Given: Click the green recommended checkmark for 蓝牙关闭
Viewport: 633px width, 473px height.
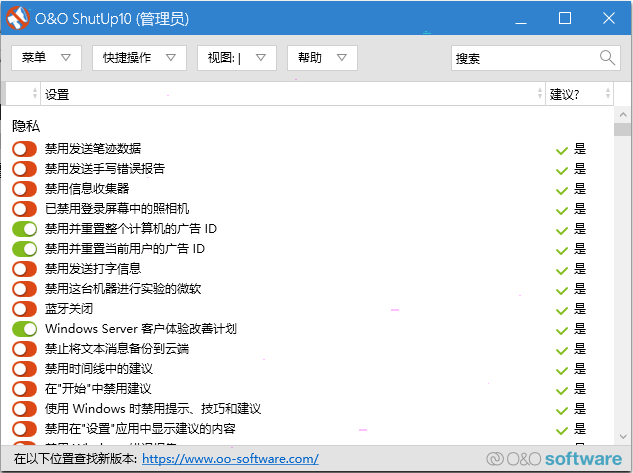Looking at the screenshot, I should pos(562,311).
